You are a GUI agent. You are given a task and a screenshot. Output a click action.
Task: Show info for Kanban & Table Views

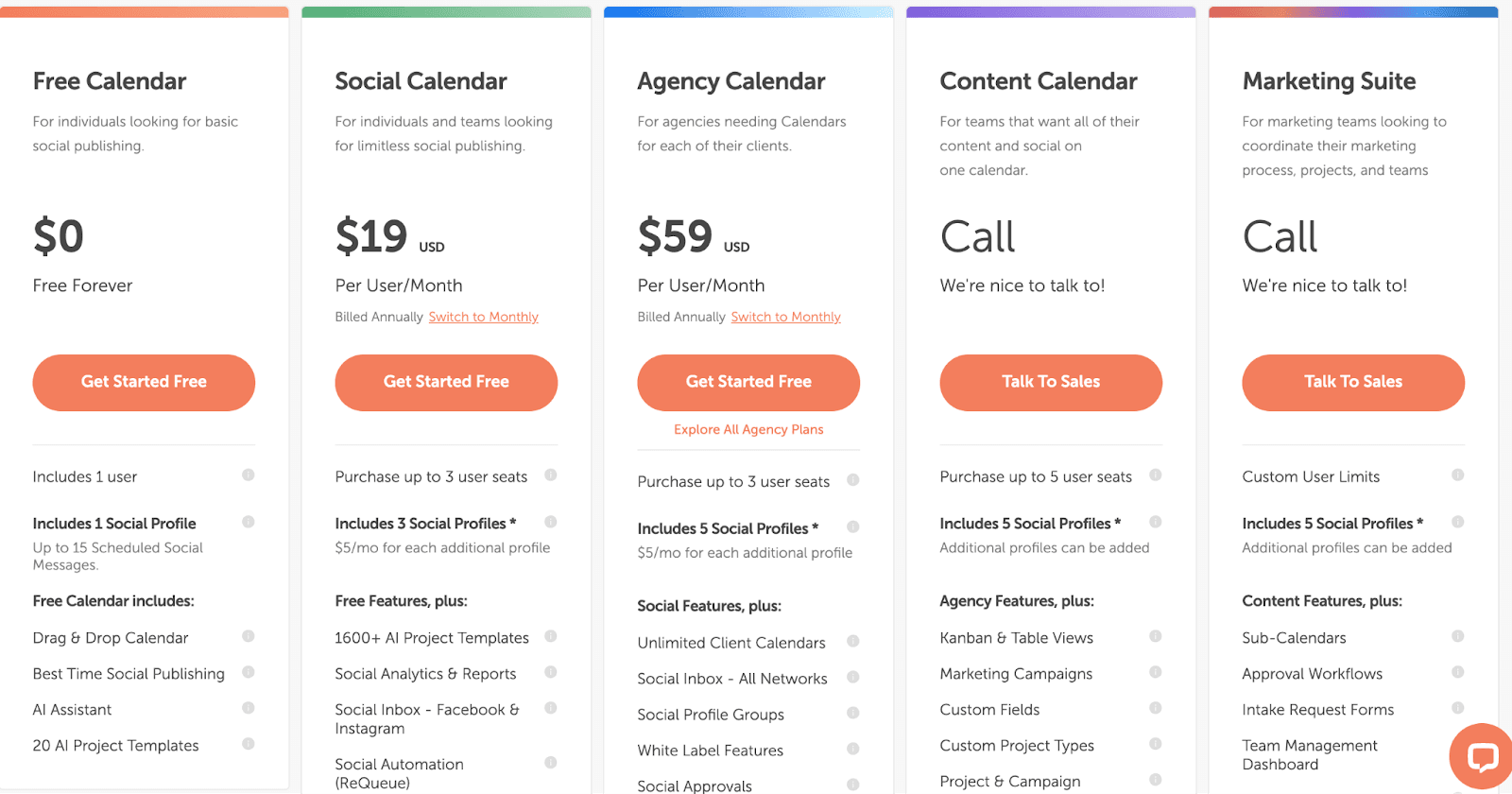pos(1156,636)
